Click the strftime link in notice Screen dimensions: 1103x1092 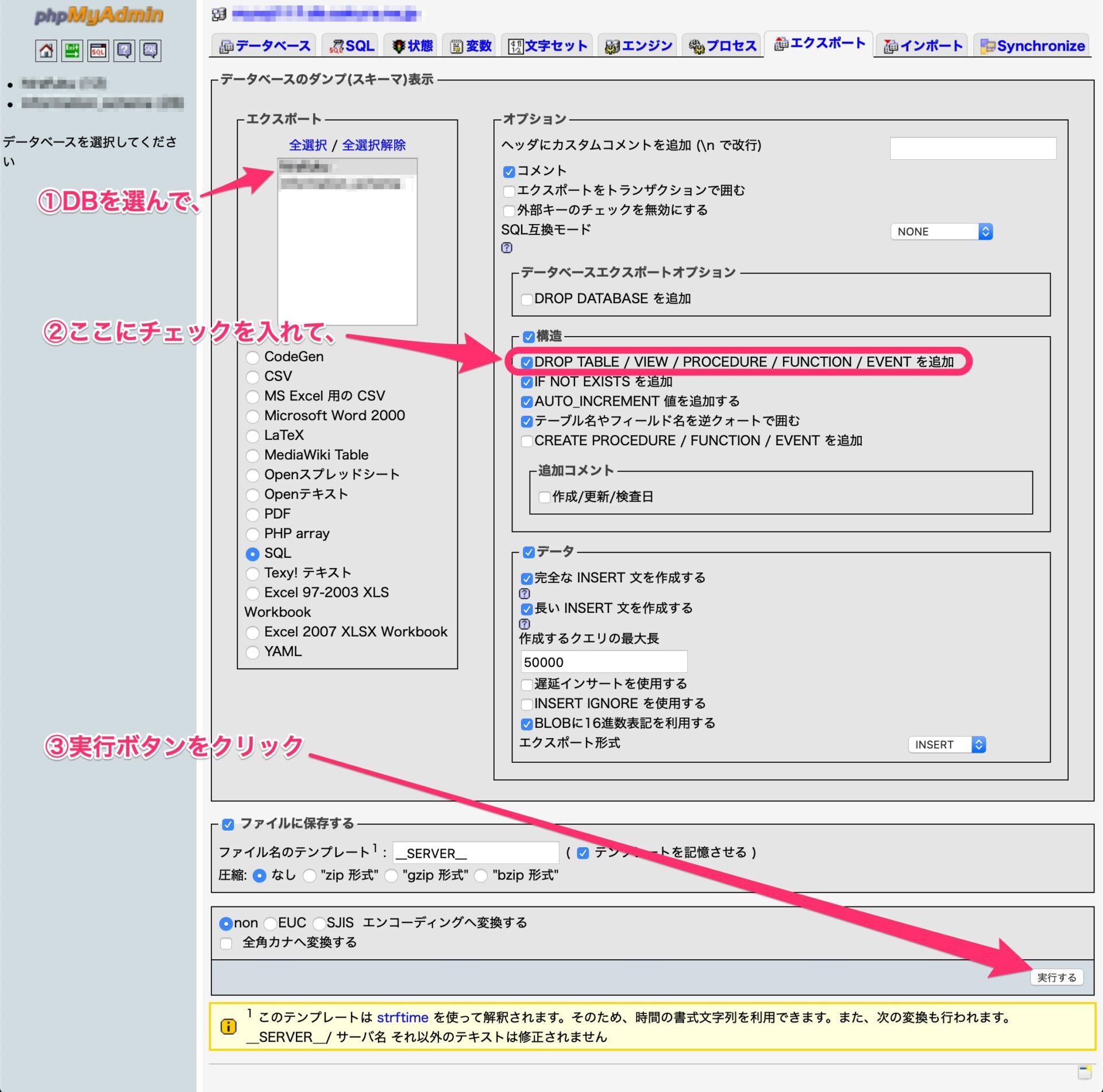pos(402,1017)
